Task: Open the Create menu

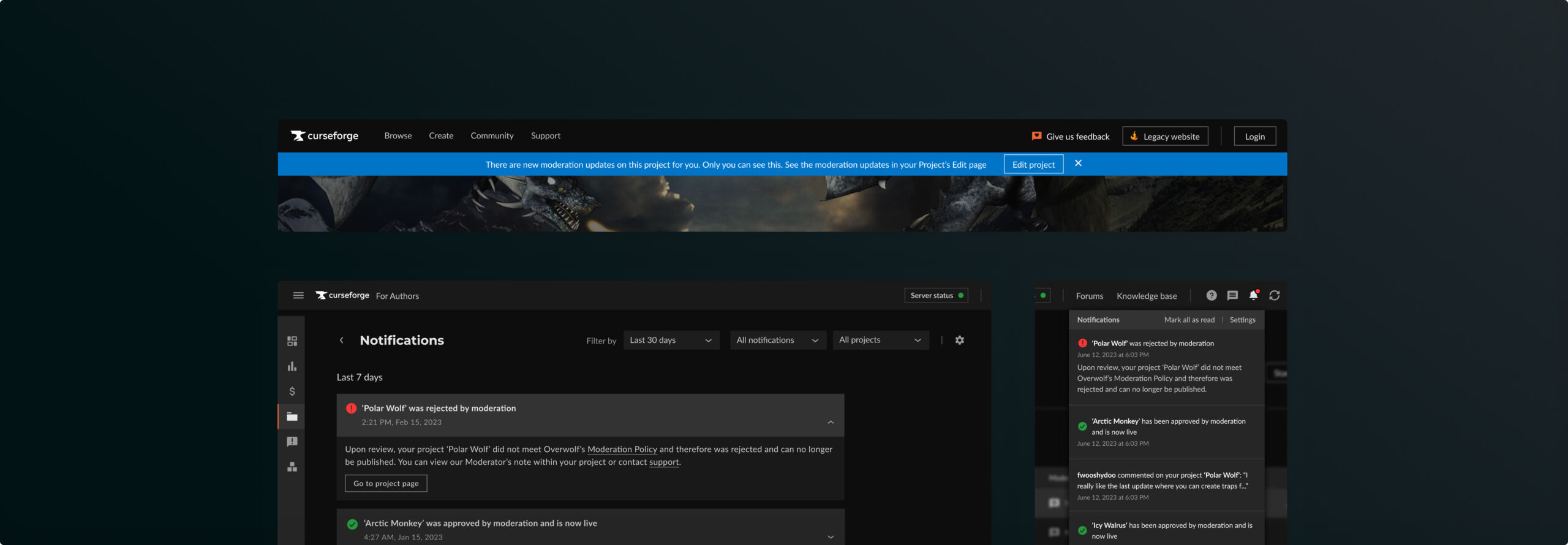Action: pos(441,135)
